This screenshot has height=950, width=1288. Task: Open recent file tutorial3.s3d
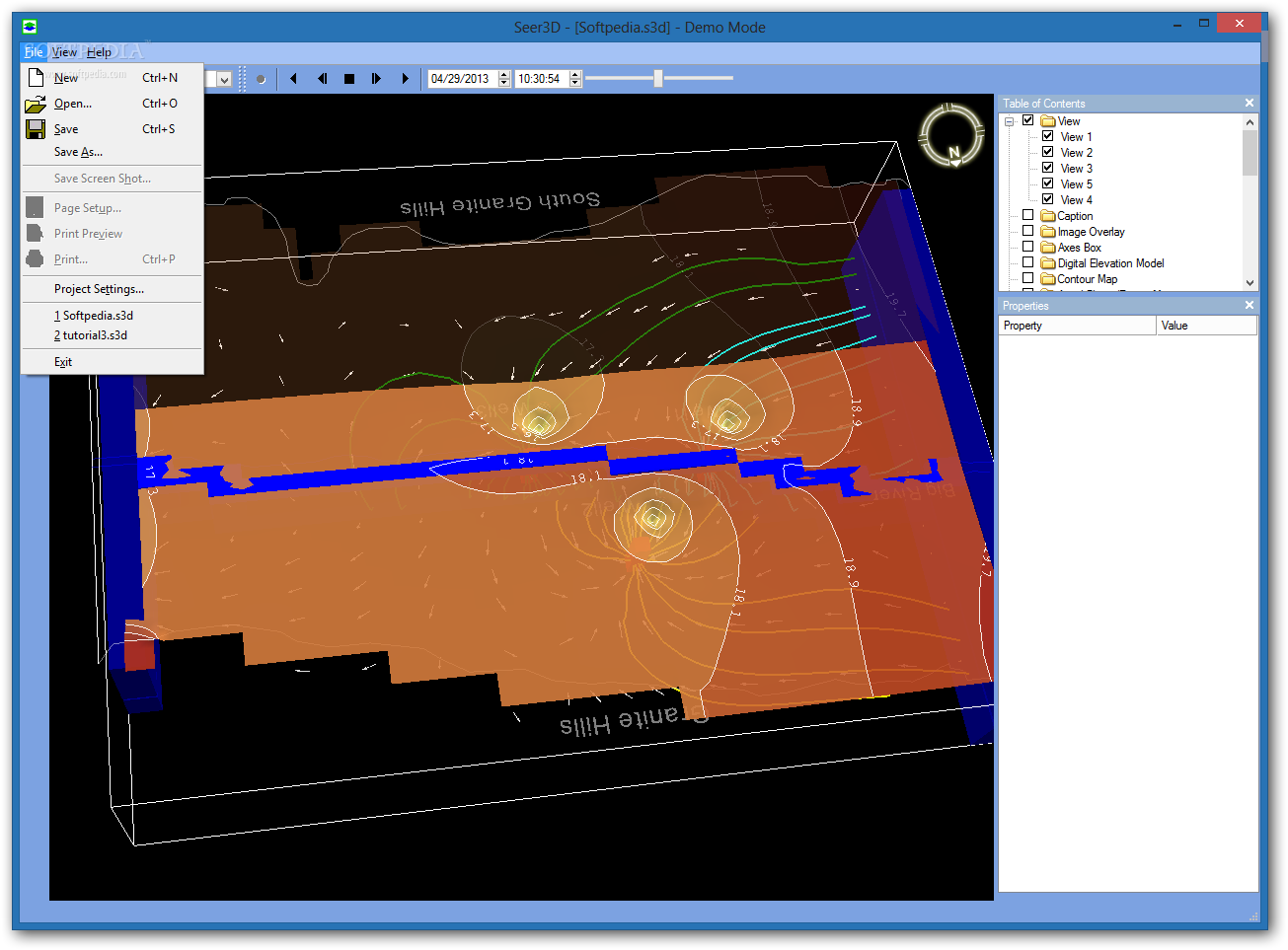click(113, 335)
